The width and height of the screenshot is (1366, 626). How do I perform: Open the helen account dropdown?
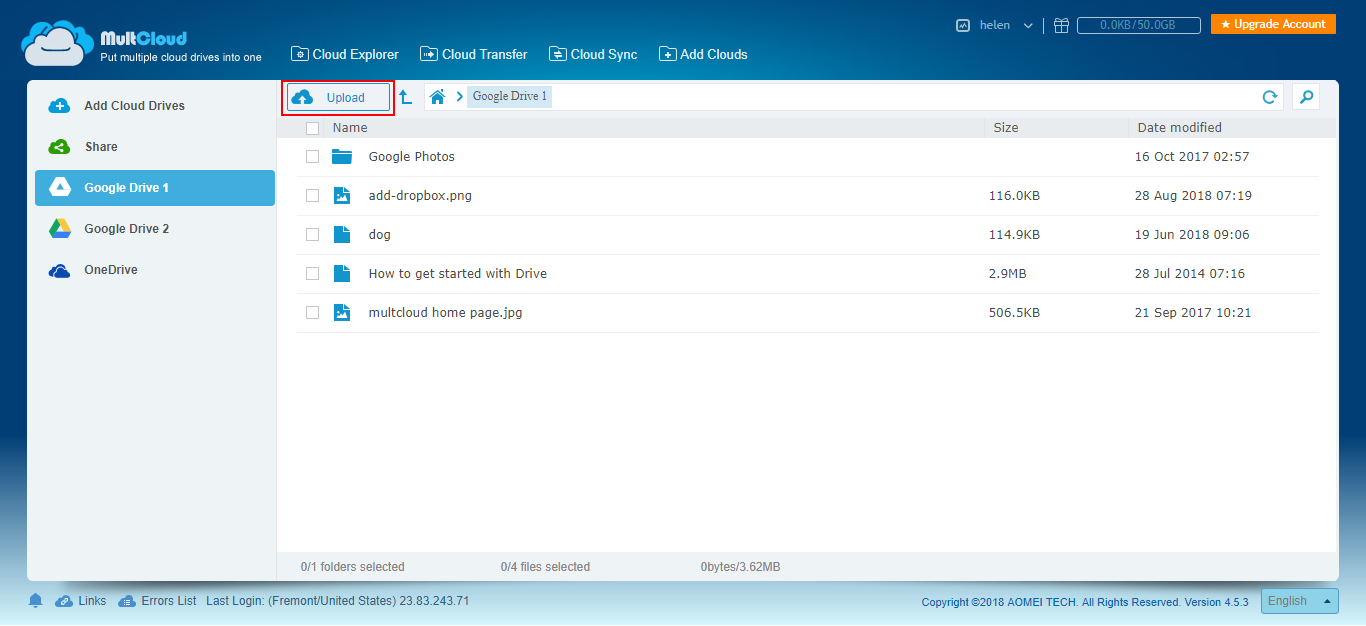(x=1006, y=25)
